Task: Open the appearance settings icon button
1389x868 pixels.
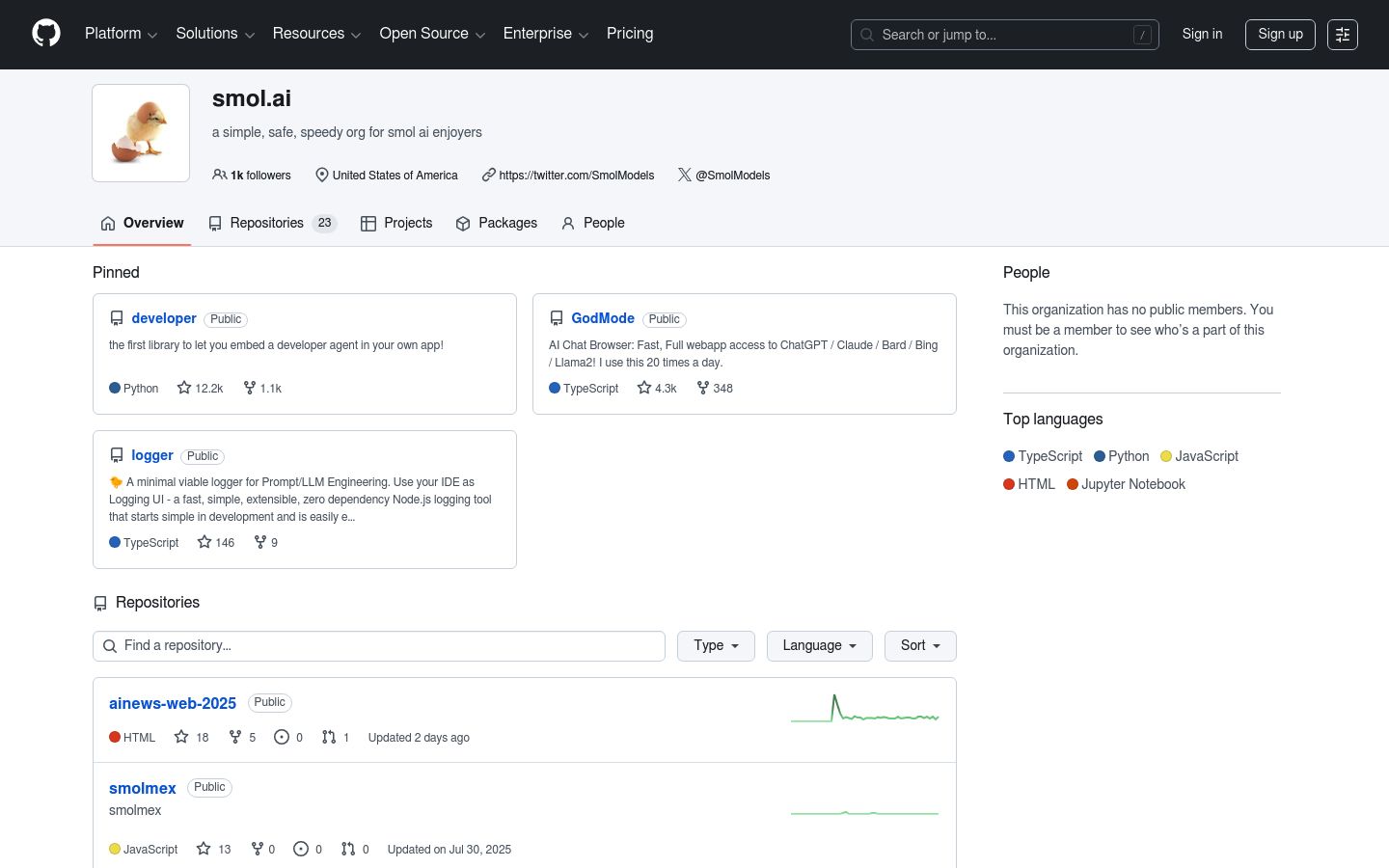Action: click(x=1343, y=35)
